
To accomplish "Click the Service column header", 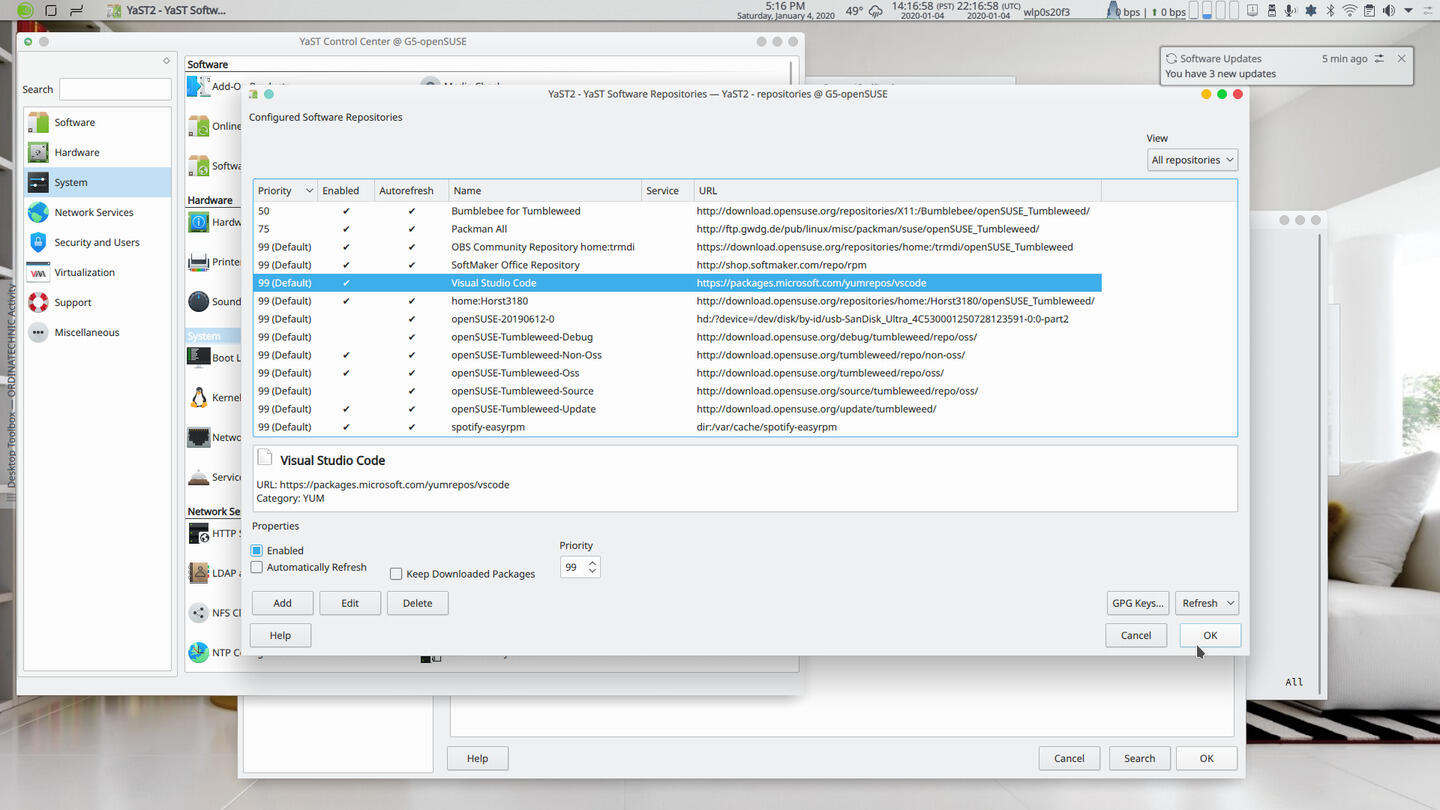I will pos(667,191).
